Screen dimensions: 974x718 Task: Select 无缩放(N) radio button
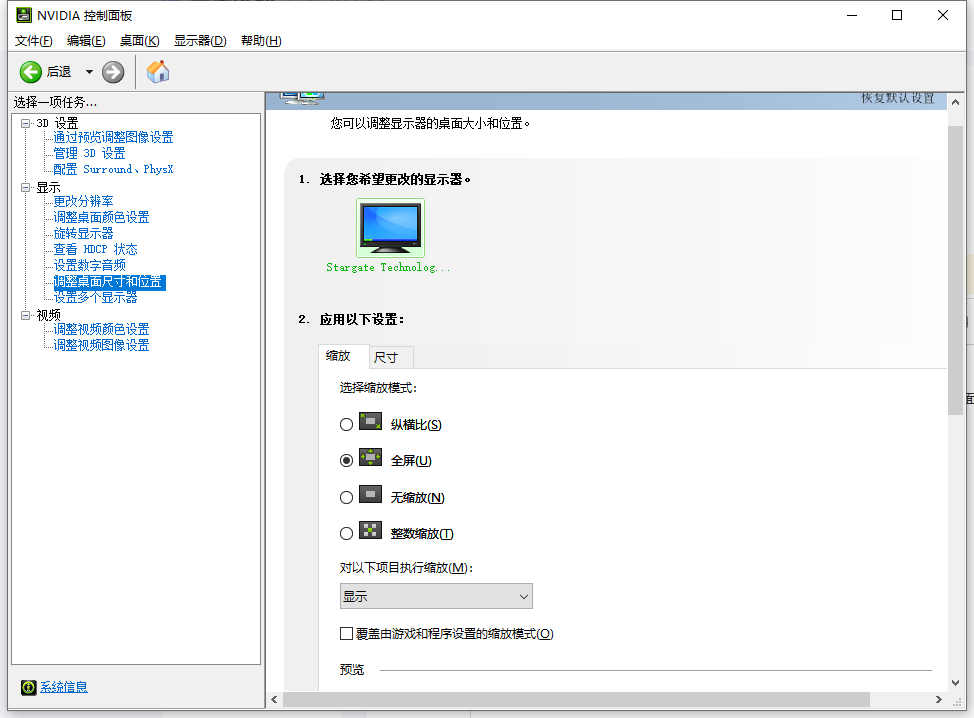(347, 498)
